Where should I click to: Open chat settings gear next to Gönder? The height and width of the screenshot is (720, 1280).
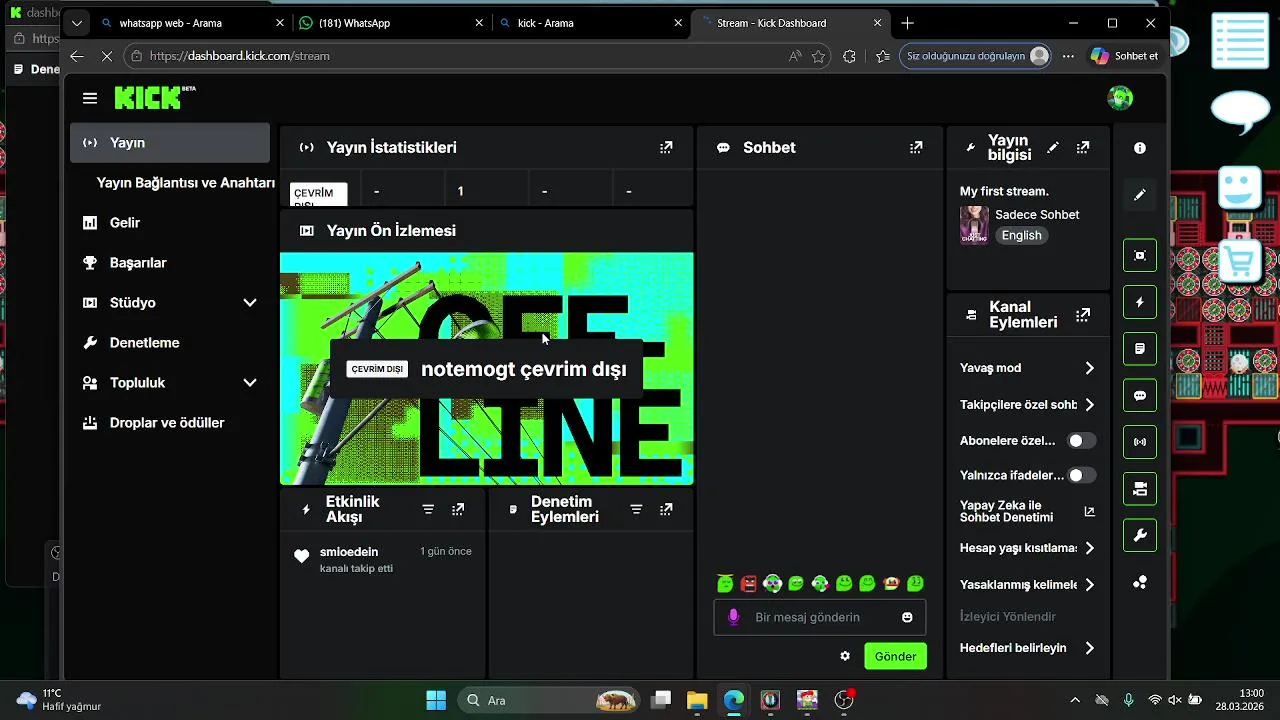tap(845, 656)
